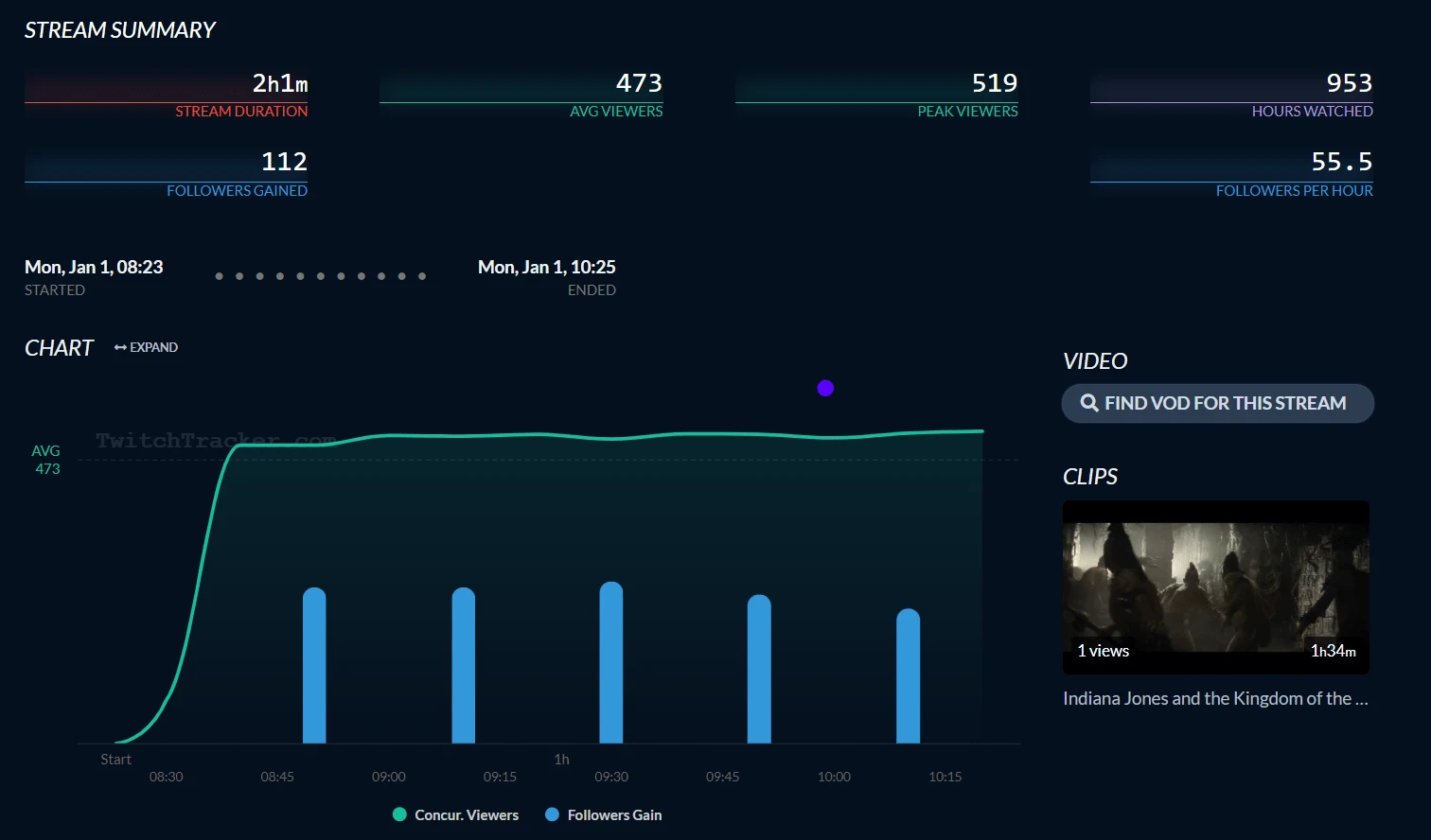This screenshot has height=840, width=1431.
Task: Click the 112 Followers Gained stat
Action: coord(166,174)
